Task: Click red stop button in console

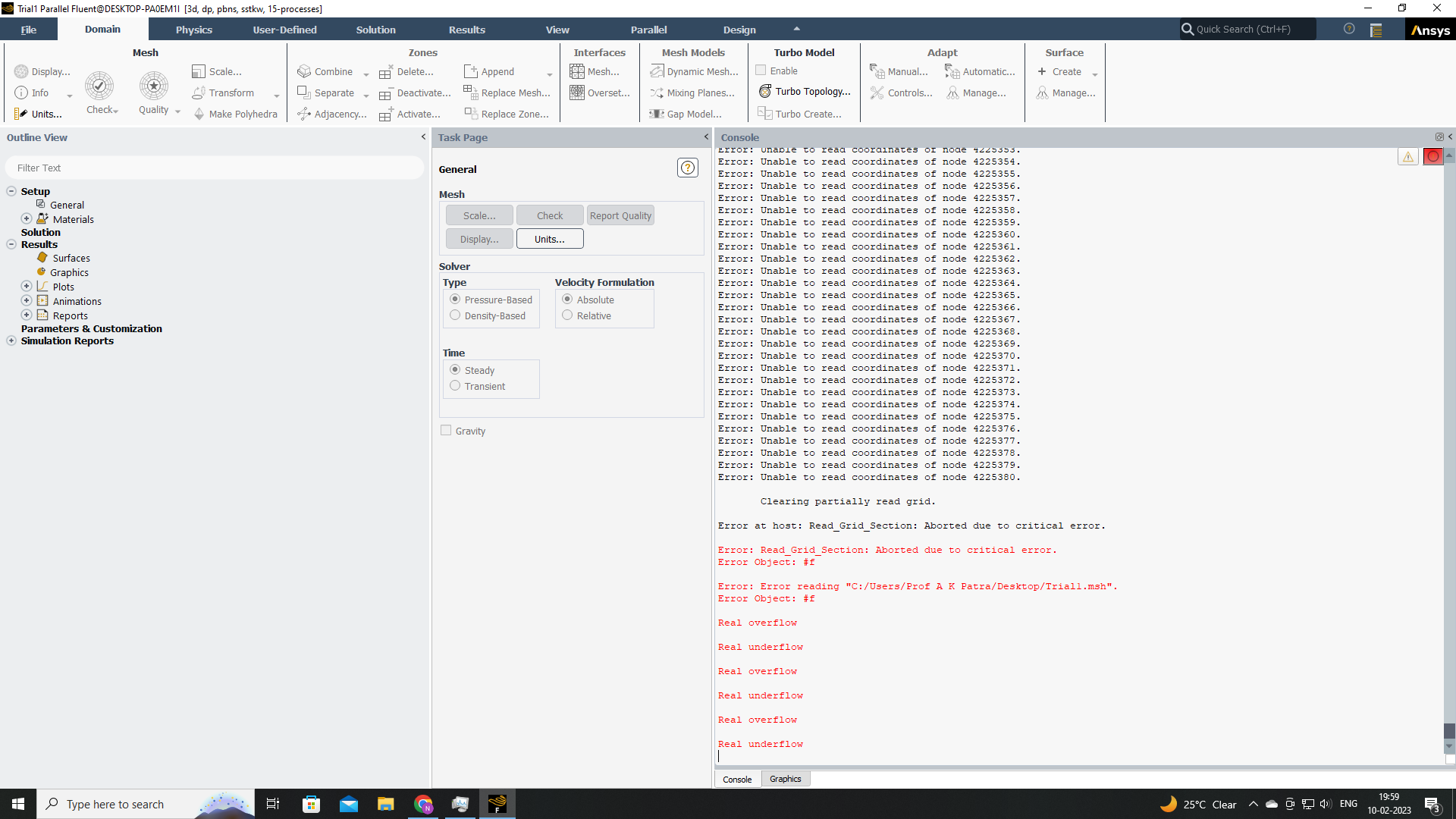Action: [1432, 156]
